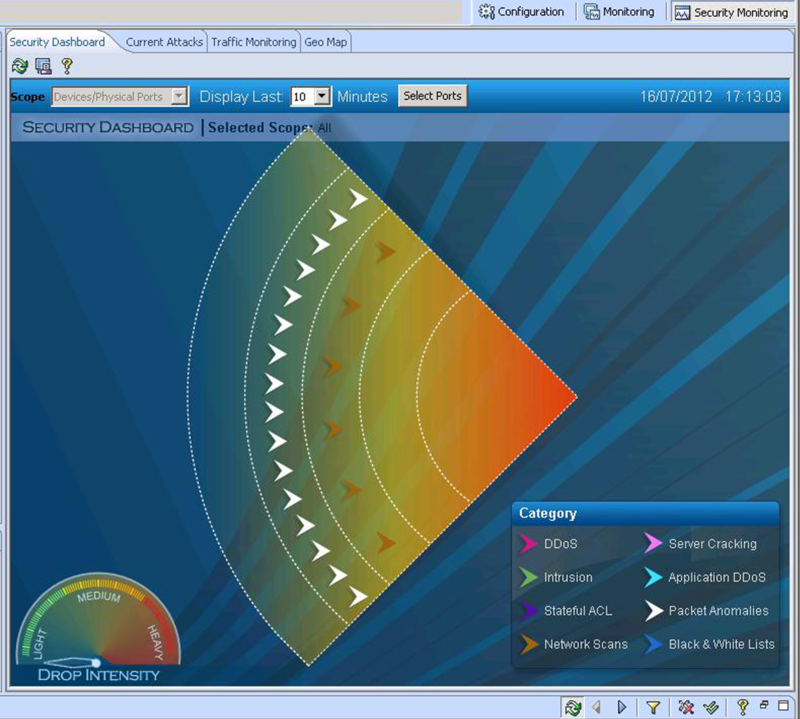This screenshot has width=800, height=719.
Task: Click the filter funnel icon in bottom bar
Action: coord(653,707)
